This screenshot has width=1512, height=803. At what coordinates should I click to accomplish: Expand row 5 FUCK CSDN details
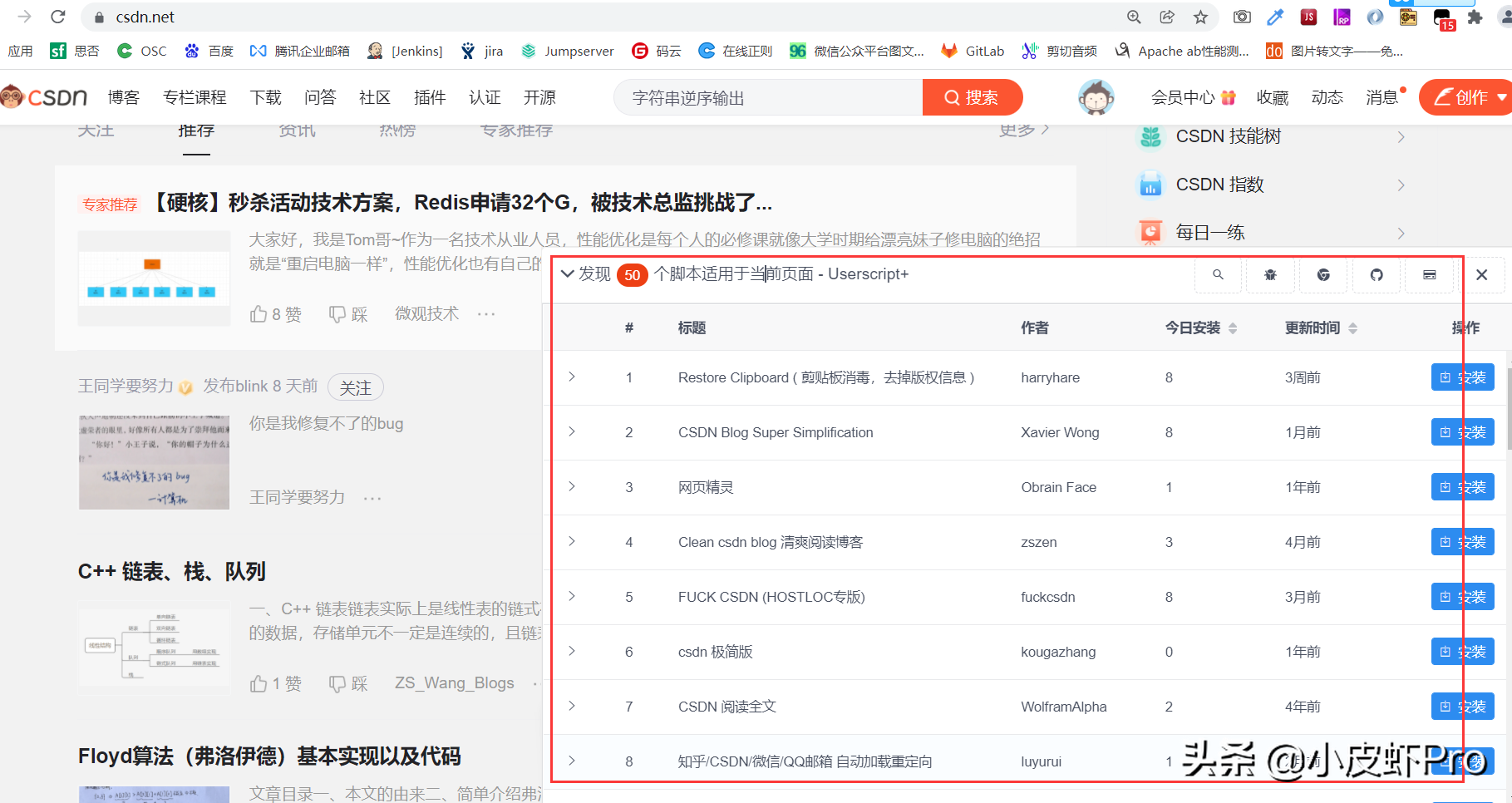572,596
